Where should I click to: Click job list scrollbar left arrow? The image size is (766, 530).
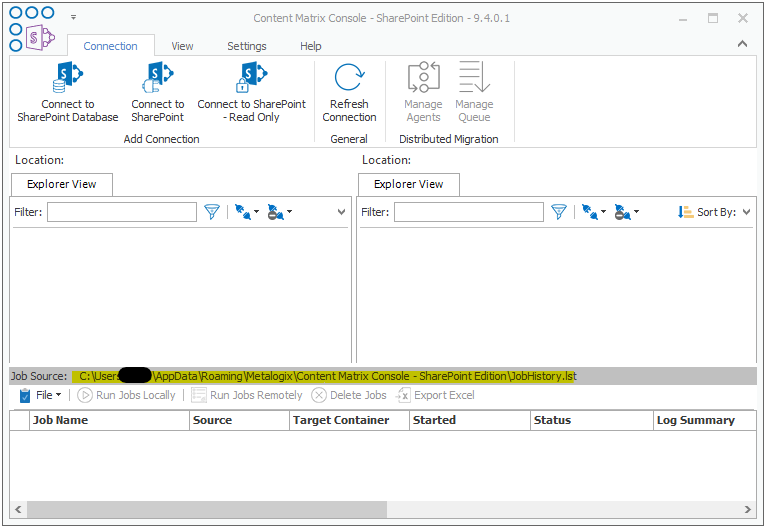point(18,509)
